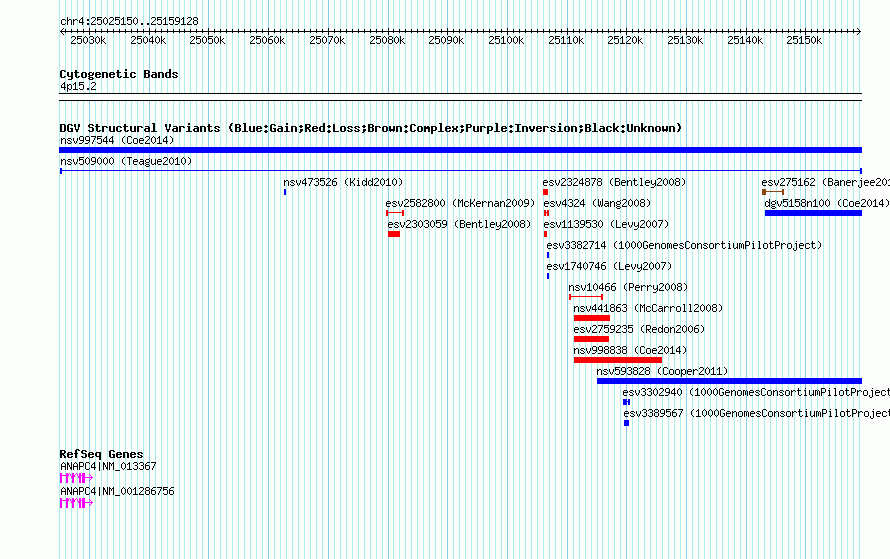The height and width of the screenshot is (559, 890).
Task: Open the esv2324878 (Bentley2008) label
Action: 614,182
